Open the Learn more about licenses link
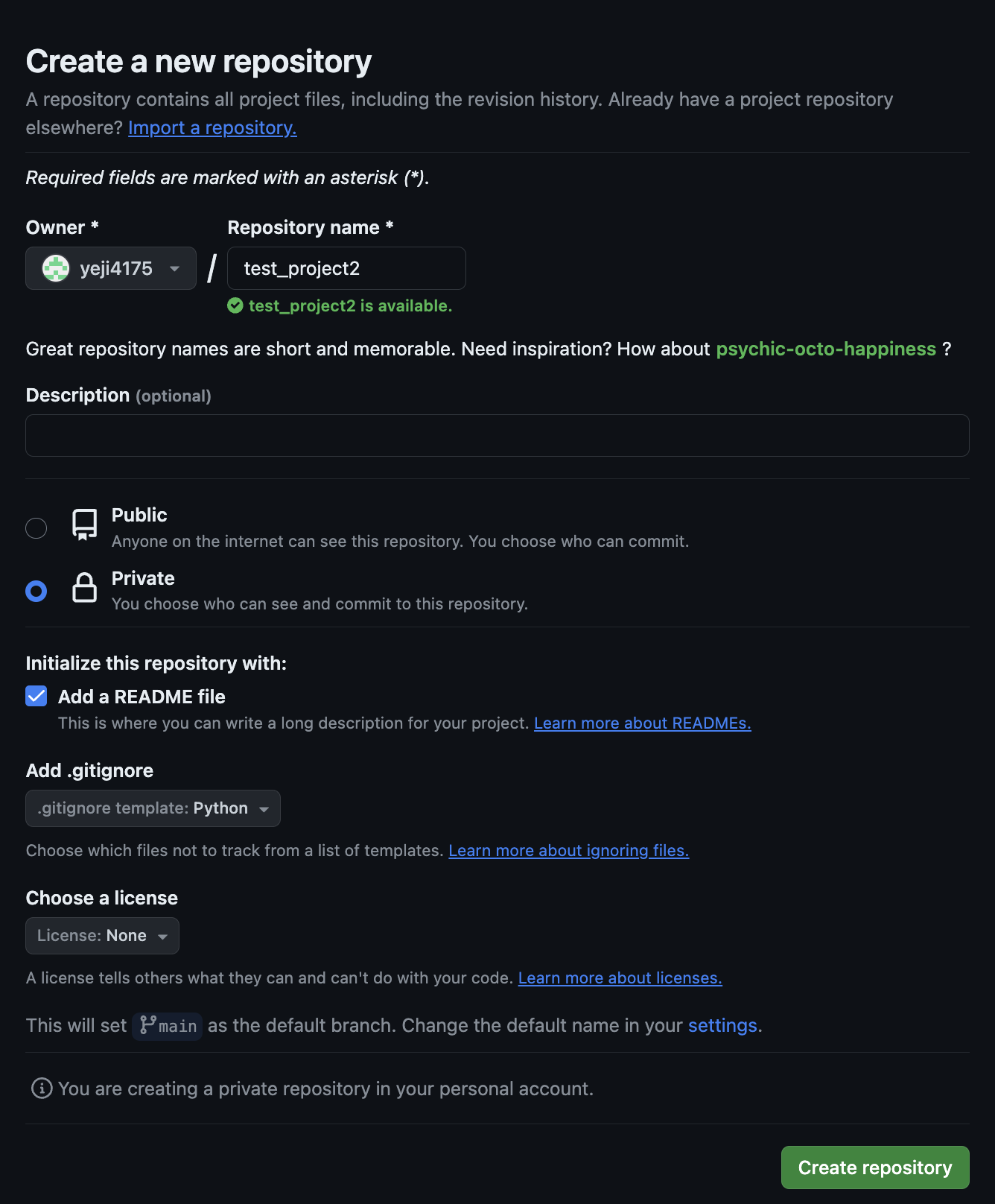This screenshot has height=1204, width=995. [x=620, y=978]
